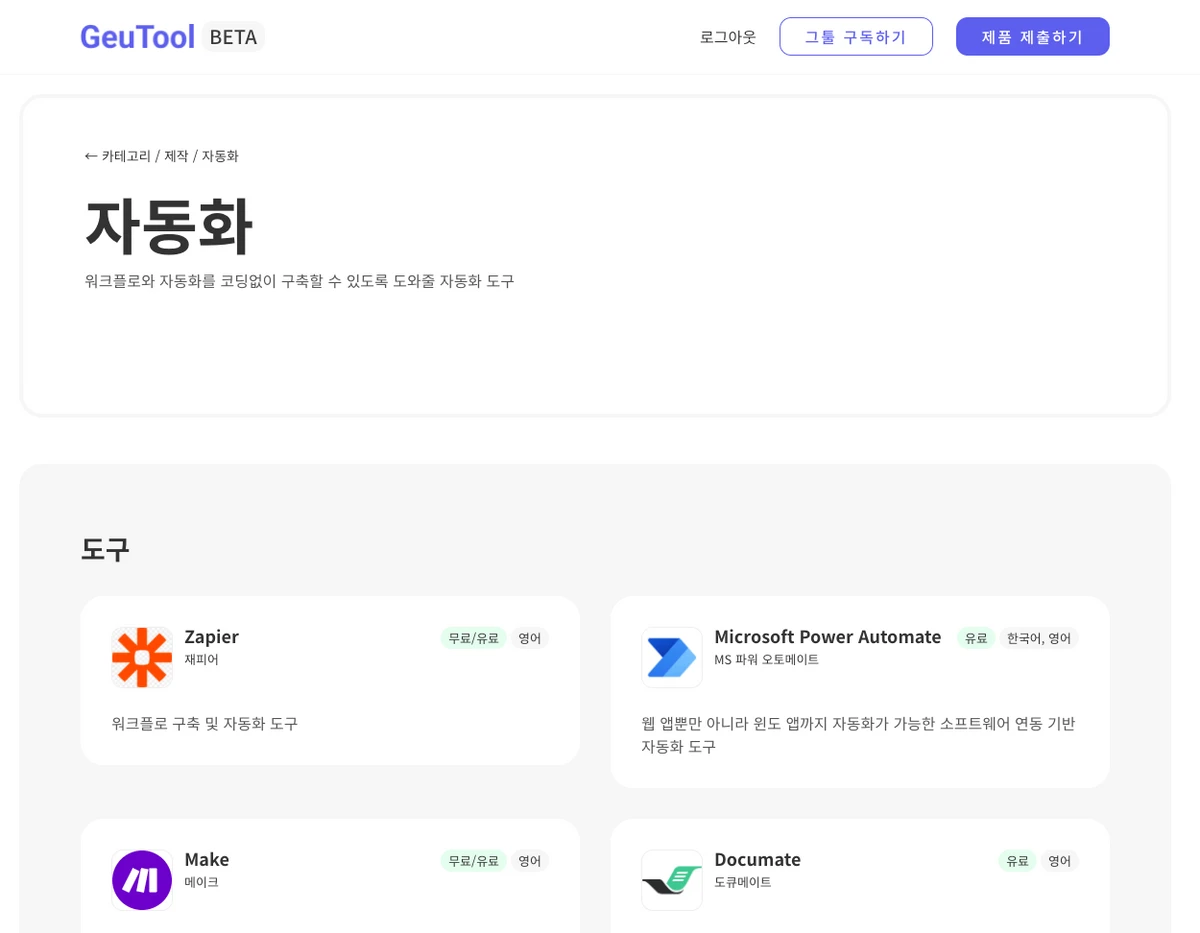Go back via breadcrumb left arrow
This screenshot has width=1200, height=933.
[x=91, y=156]
